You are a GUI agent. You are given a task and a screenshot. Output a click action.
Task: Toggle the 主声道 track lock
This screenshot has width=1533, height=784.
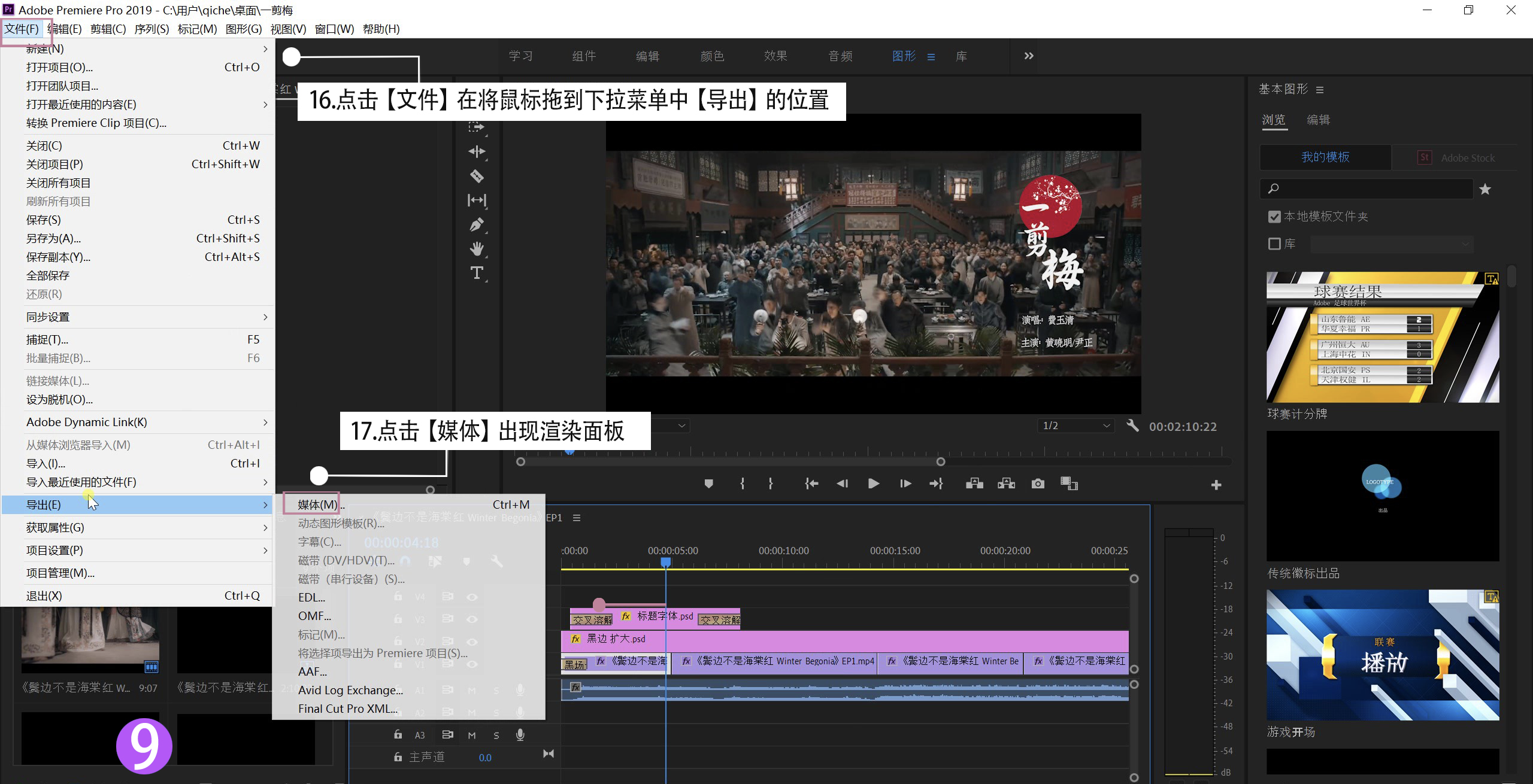tap(398, 757)
